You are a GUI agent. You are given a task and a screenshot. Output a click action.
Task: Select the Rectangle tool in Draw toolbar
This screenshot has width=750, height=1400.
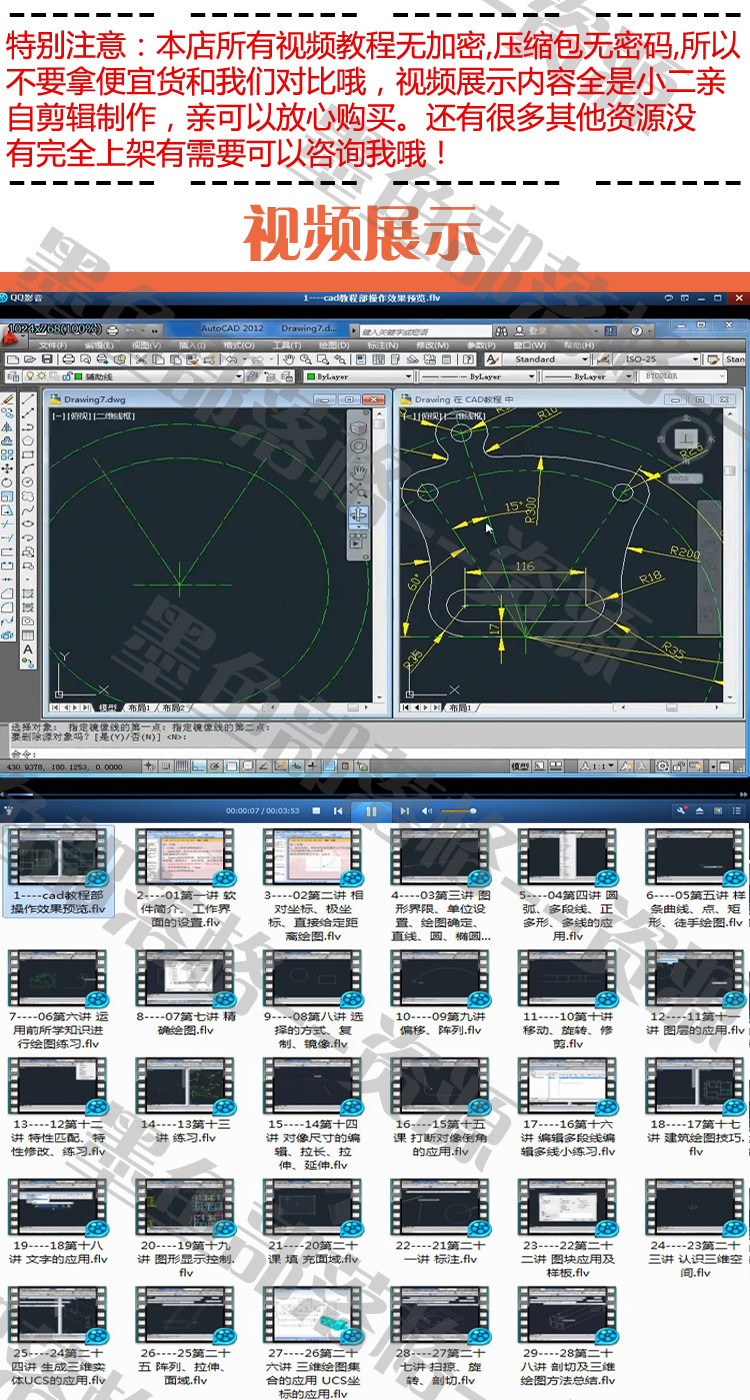(x=28, y=455)
